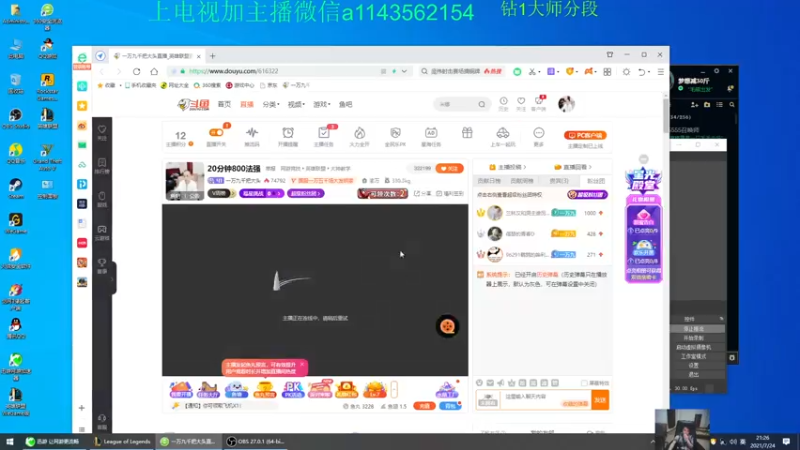Viewport: 800px width, 450px height.
Task: Open 主播任务 checklist icon
Action: [x=323, y=133]
